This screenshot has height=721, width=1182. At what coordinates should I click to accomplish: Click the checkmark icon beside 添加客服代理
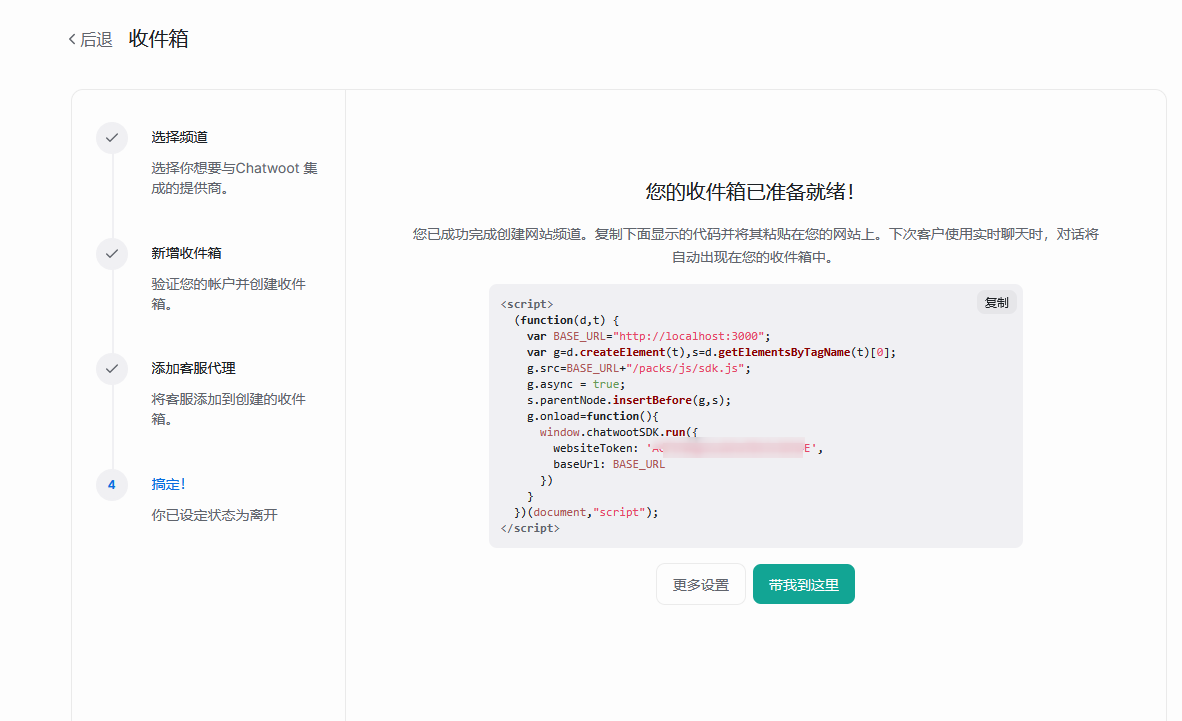point(112,369)
